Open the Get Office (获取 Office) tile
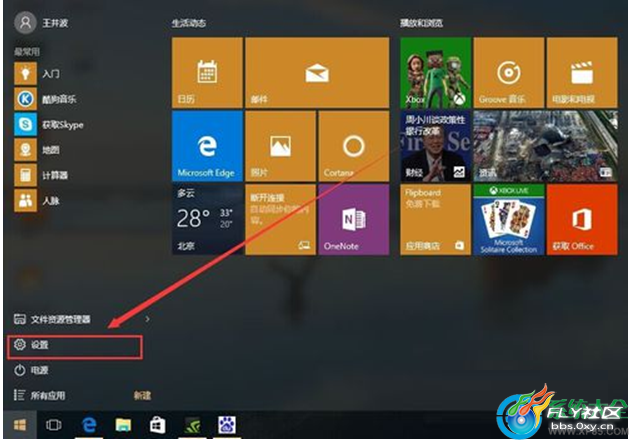631x442 pixels. pyautogui.click(x=582, y=219)
